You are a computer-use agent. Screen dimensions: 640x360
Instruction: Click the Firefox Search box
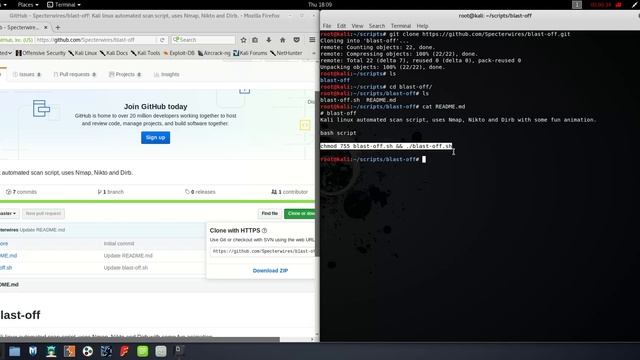[203, 40]
